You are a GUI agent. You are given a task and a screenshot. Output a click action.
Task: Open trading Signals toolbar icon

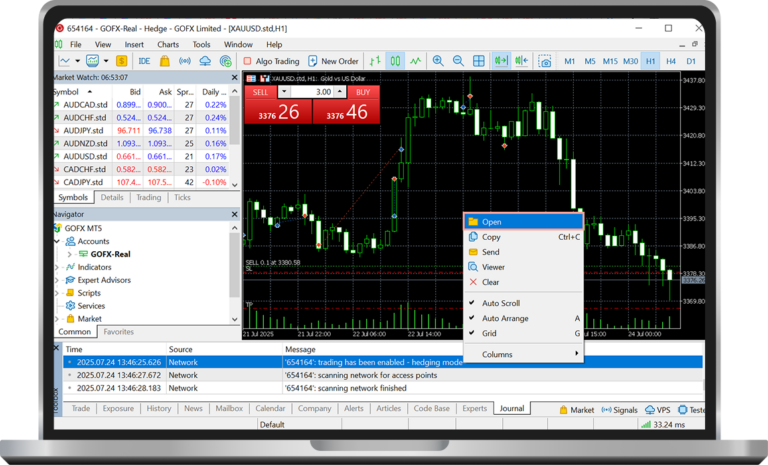pyautogui.click(x=185, y=61)
